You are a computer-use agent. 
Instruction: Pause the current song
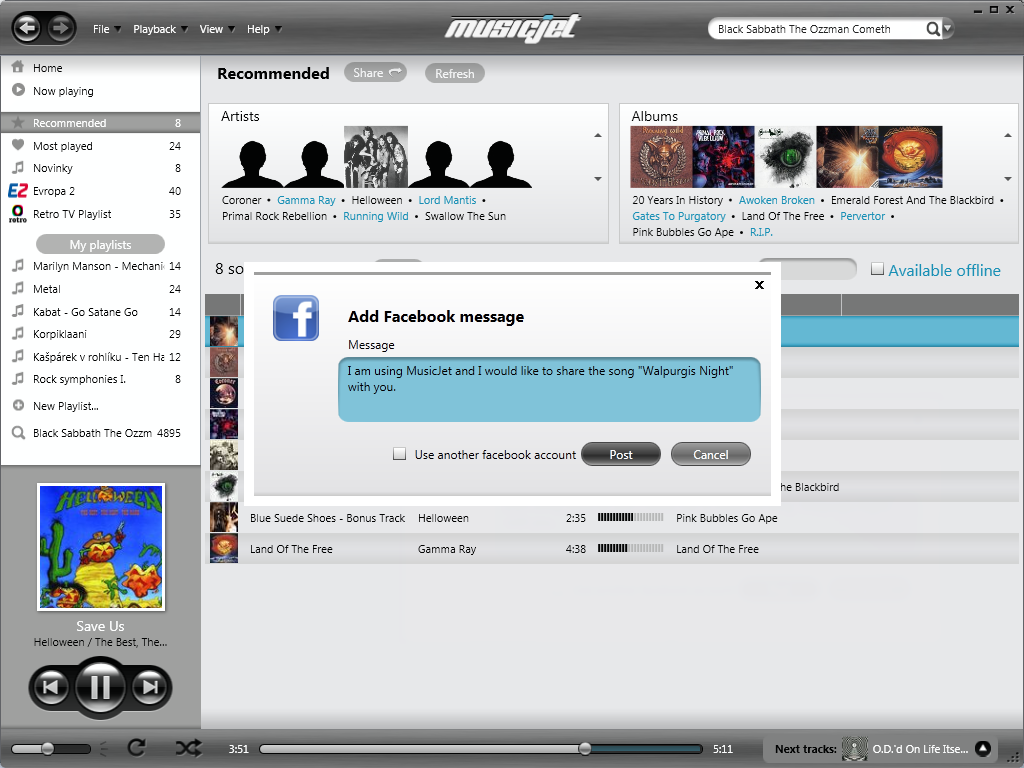tap(100, 687)
